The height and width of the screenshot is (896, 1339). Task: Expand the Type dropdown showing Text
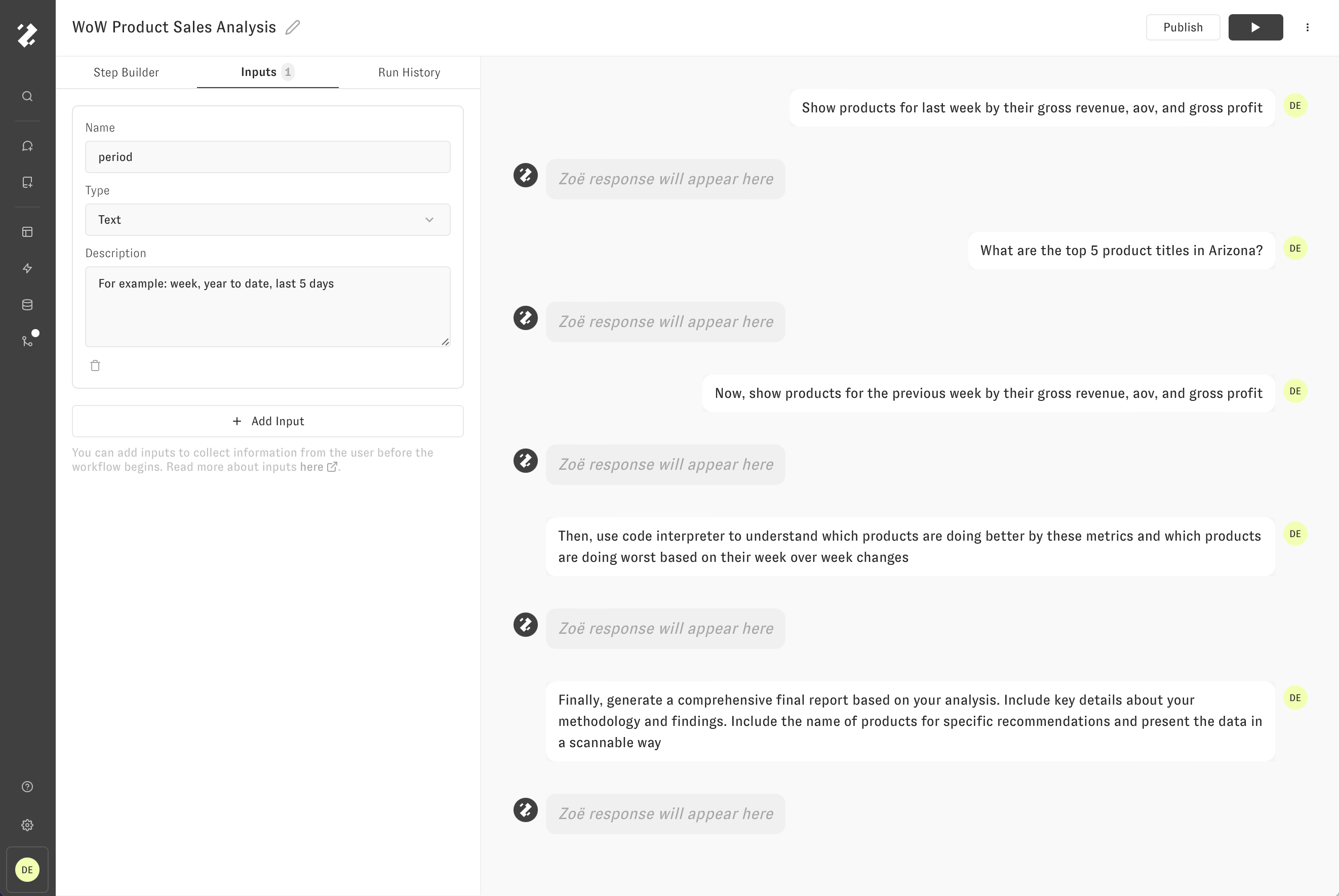(x=267, y=219)
